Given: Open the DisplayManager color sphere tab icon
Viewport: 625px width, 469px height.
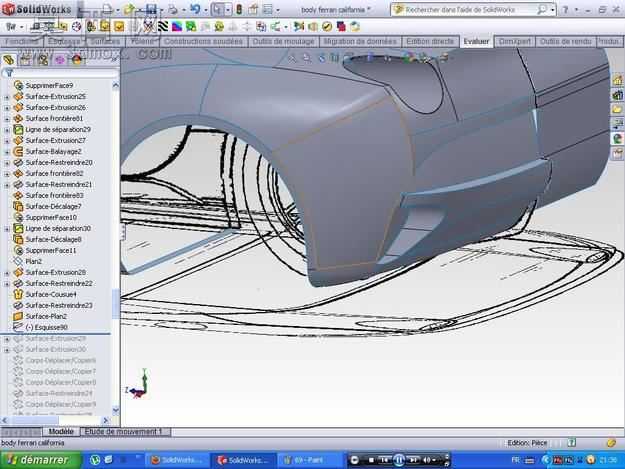Looking at the screenshot, I should [77, 60].
